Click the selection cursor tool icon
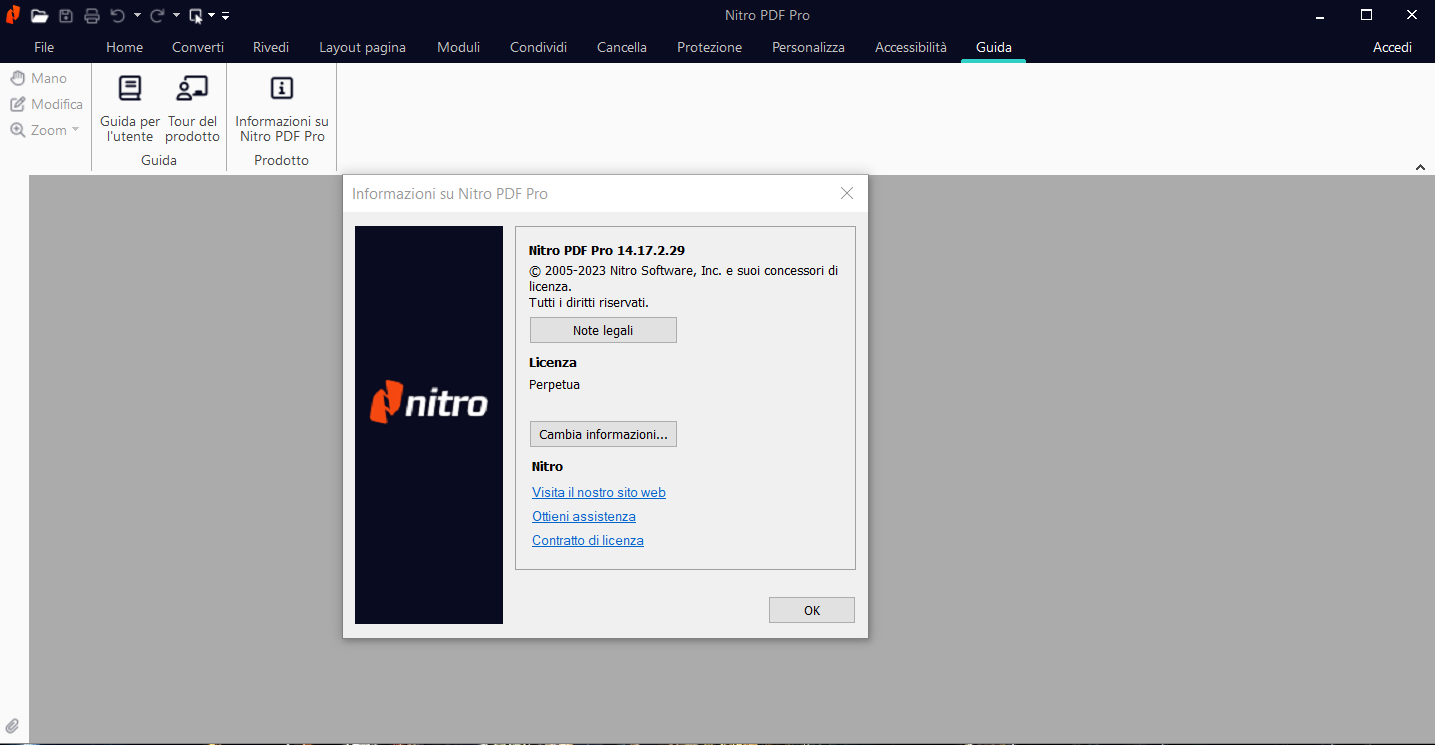Image resolution: width=1435 pixels, height=745 pixels. [x=196, y=16]
